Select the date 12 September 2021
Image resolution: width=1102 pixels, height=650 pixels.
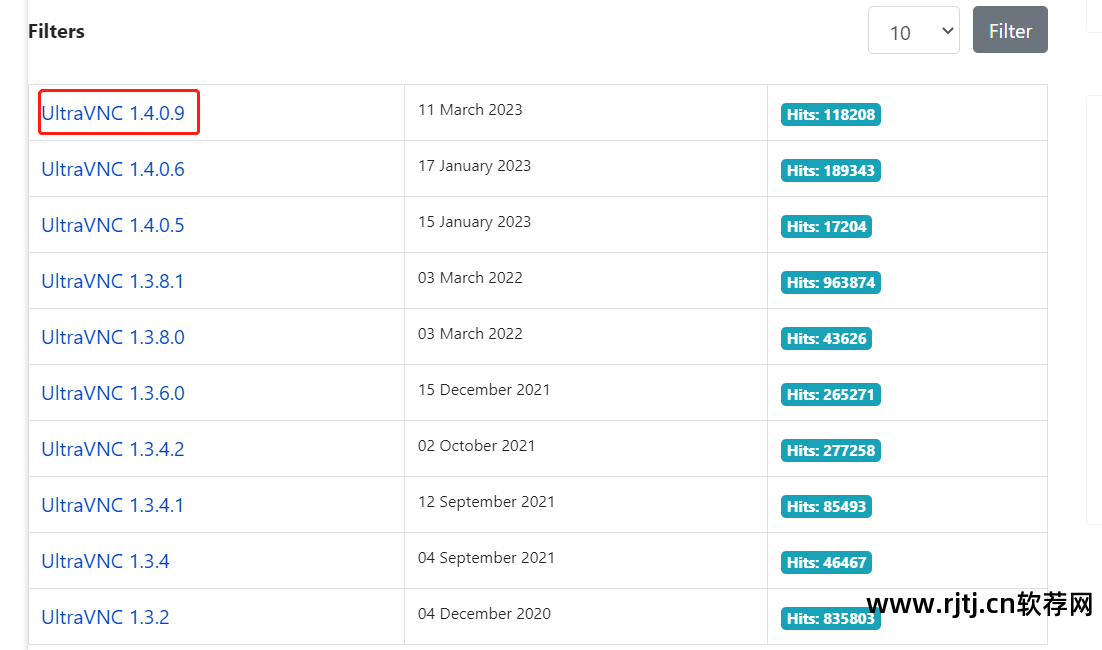point(486,502)
